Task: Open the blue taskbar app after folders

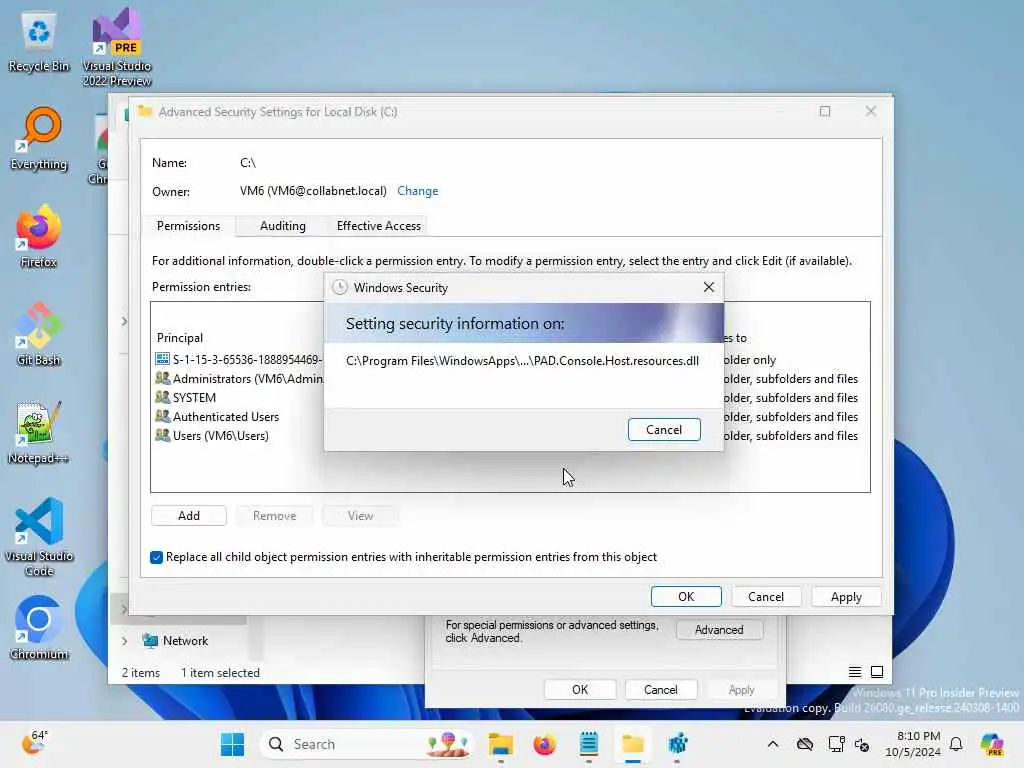Action: coord(677,744)
